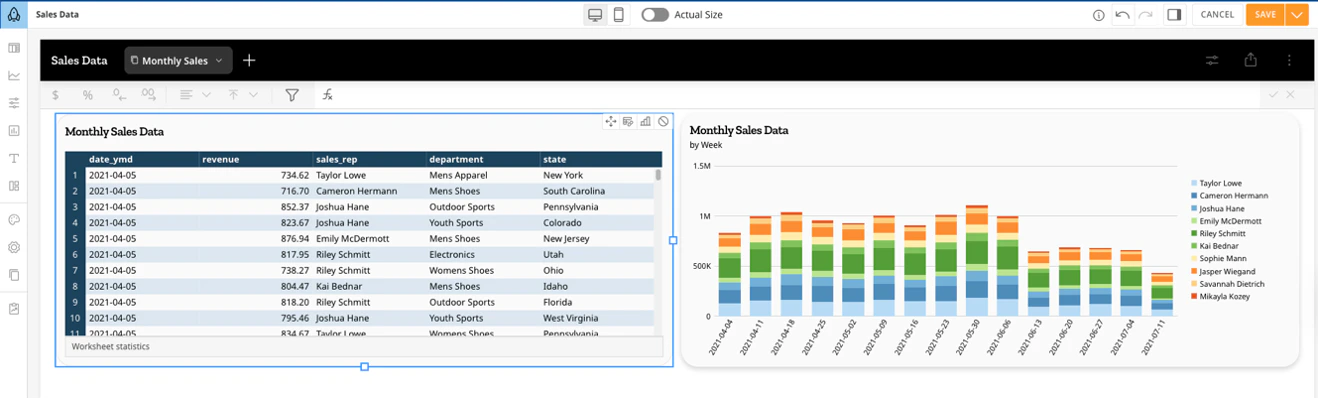This screenshot has height=403, width=1320.
Task: Open the layout grid icon in sidebar
Action: click(x=14, y=186)
